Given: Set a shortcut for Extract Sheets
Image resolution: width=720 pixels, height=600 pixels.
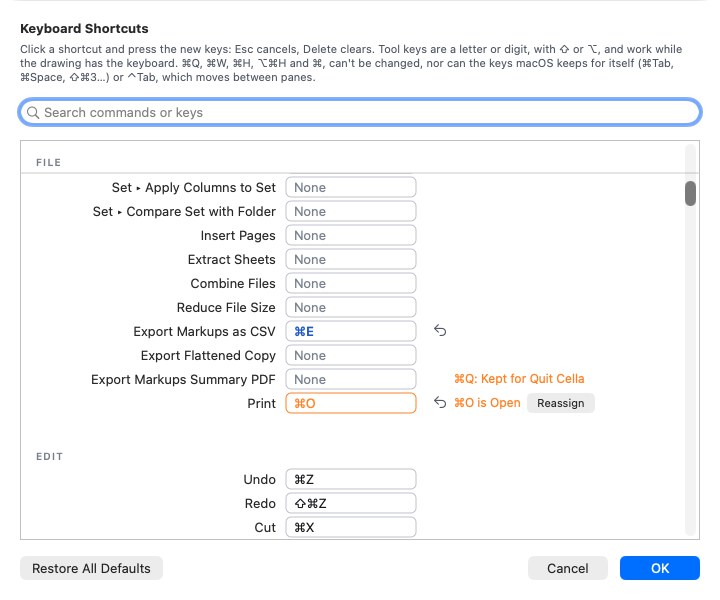Looking at the screenshot, I should 351,259.
